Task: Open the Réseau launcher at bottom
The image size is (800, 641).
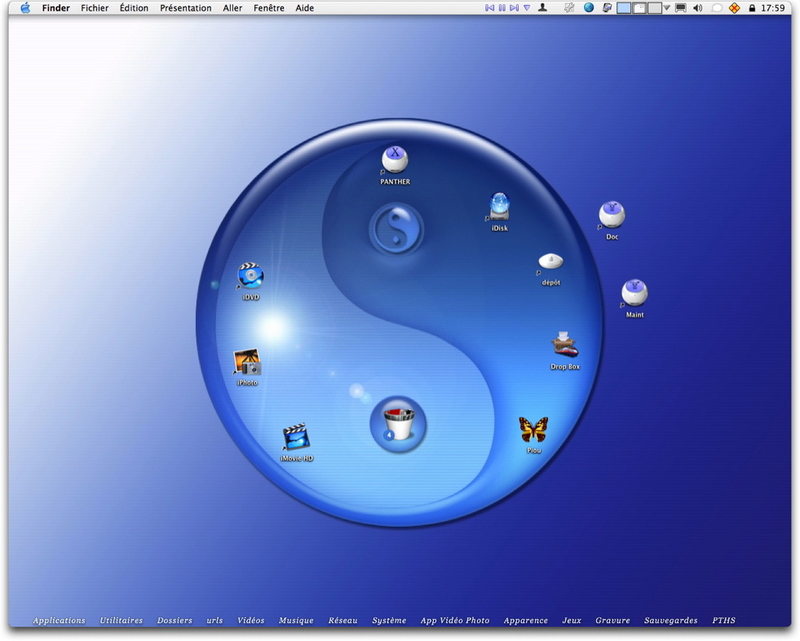Action: pyautogui.click(x=342, y=621)
